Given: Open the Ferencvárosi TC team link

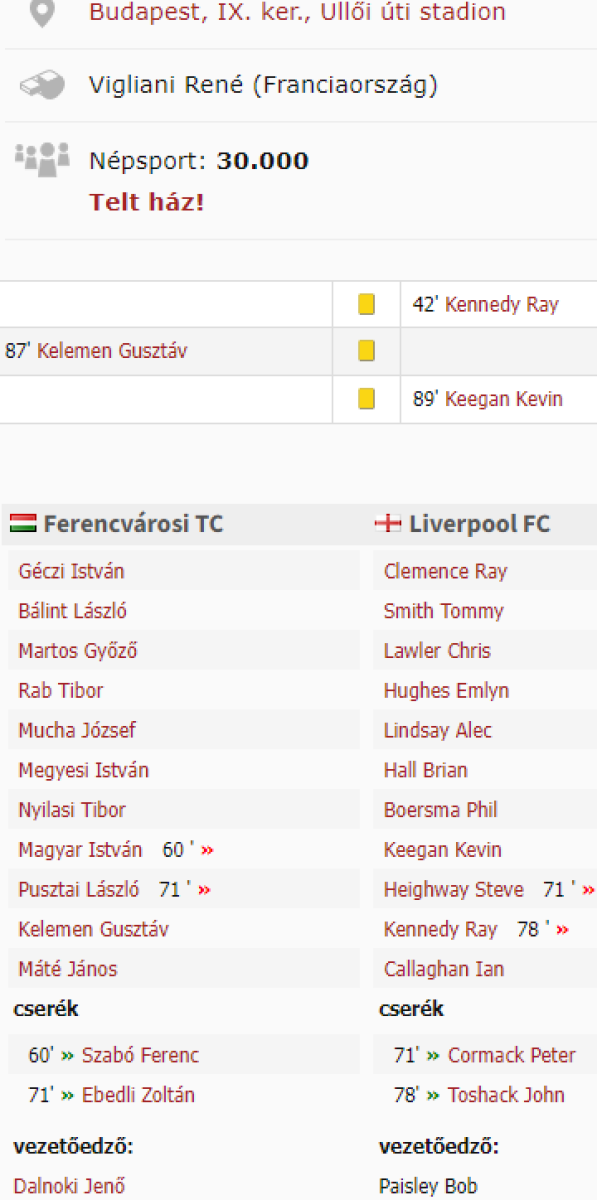Looking at the screenshot, I should pos(133,524).
